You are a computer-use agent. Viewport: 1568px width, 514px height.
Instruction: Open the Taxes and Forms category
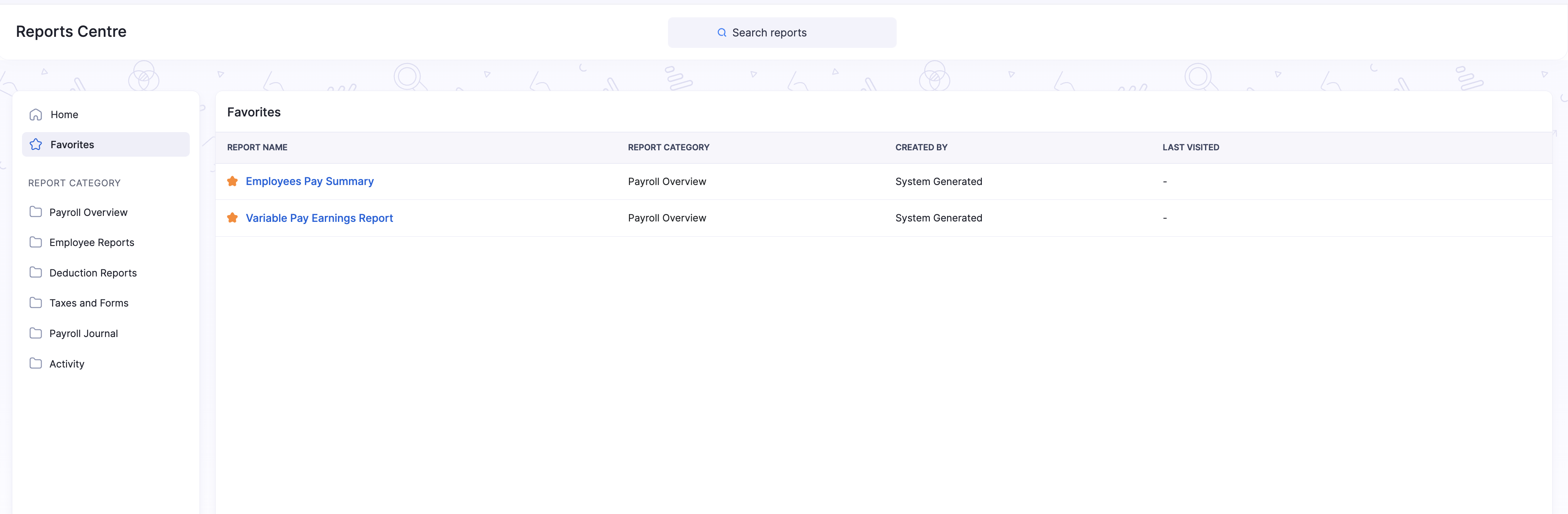pos(89,303)
